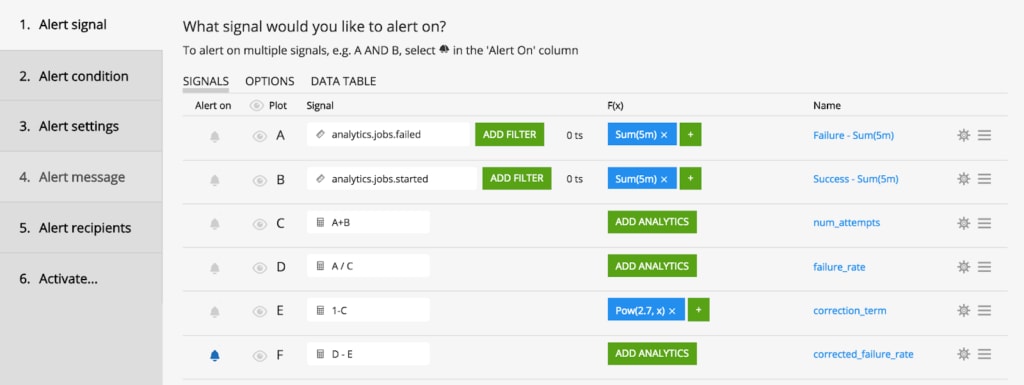This screenshot has height=385, width=1024.
Task: Open gear settings for correction_term row
Action: tap(963, 311)
